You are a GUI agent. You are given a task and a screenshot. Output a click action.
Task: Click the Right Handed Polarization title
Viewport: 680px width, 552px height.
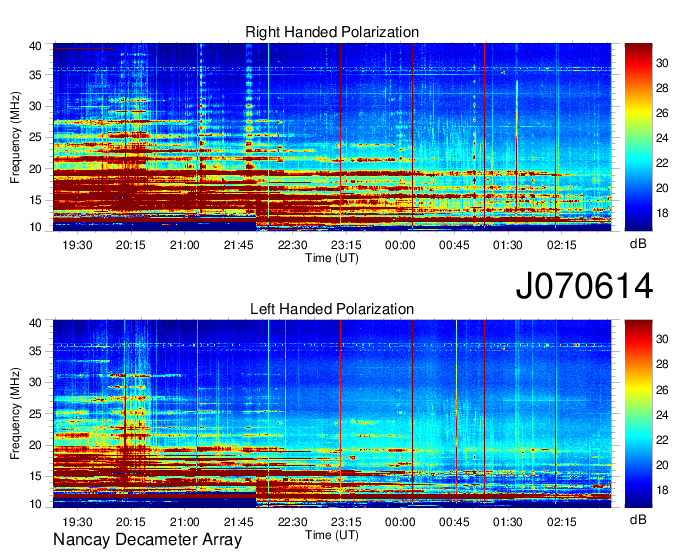click(x=332, y=32)
